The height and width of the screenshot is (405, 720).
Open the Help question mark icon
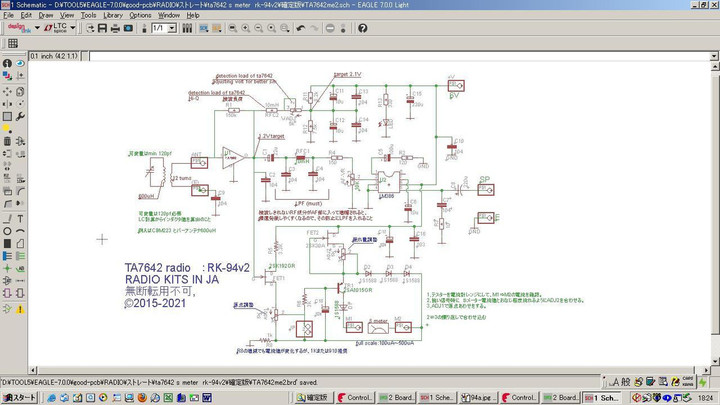(x=362, y=28)
